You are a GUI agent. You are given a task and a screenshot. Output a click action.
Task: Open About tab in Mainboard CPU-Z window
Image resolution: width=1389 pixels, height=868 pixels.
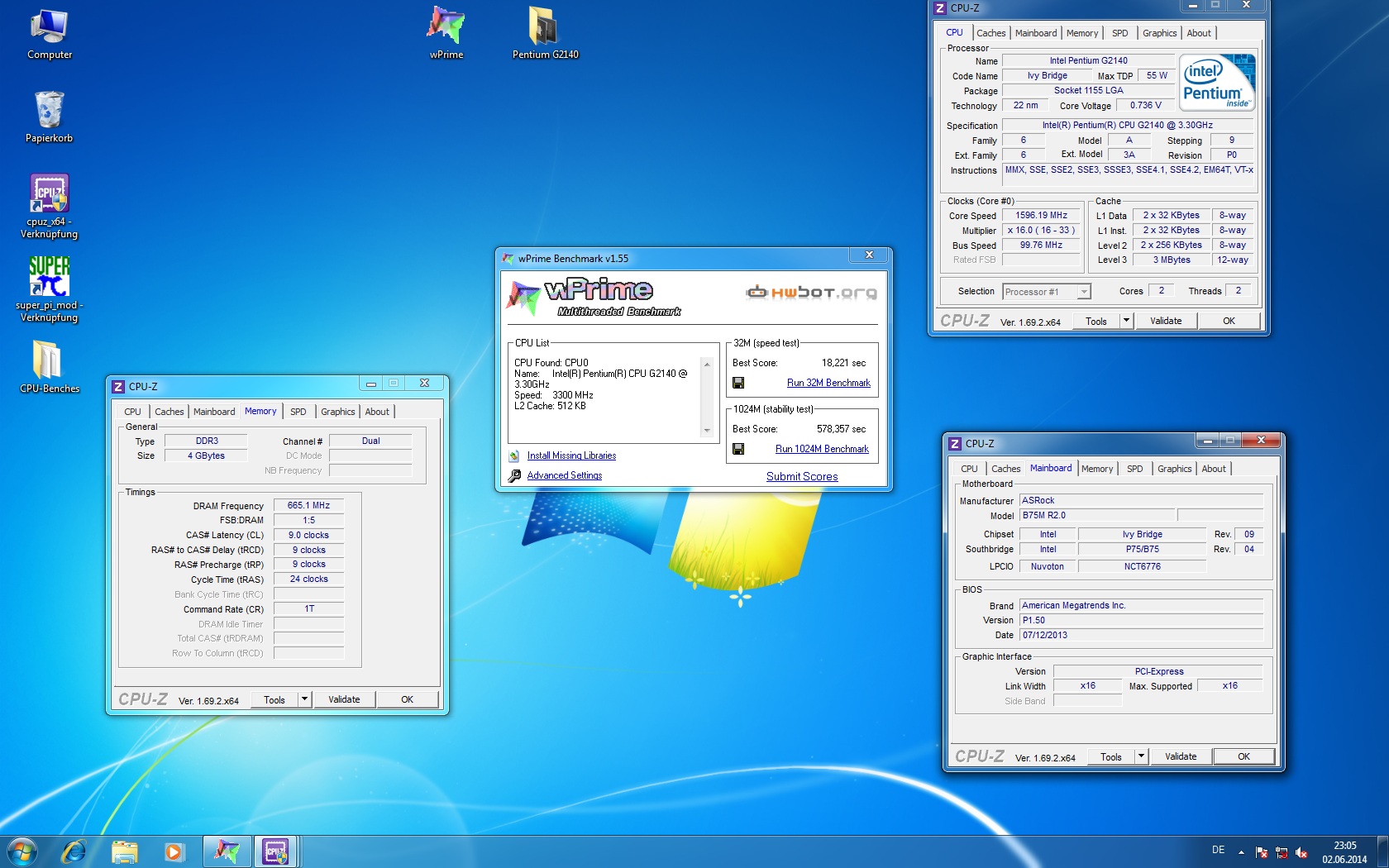point(1214,469)
